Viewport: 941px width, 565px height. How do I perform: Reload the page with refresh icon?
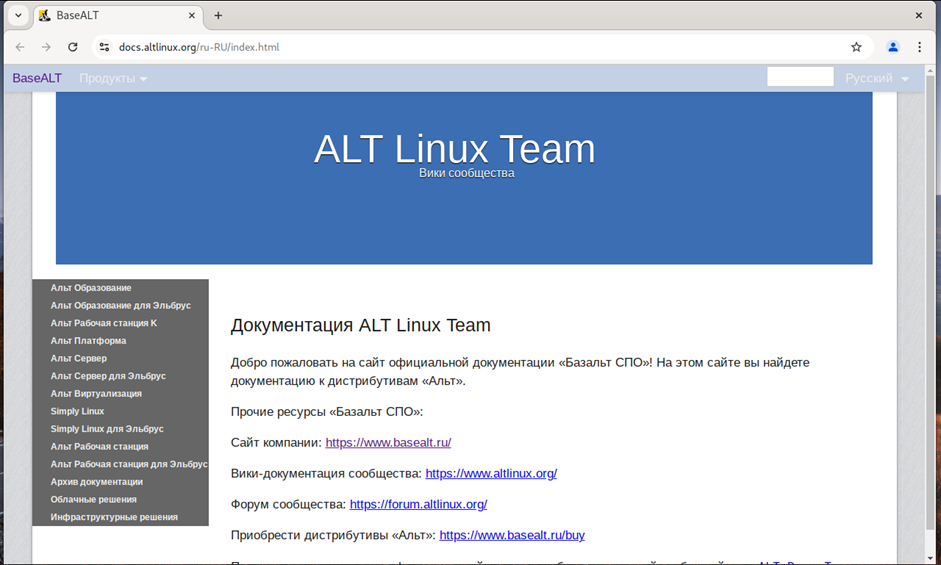click(73, 47)
